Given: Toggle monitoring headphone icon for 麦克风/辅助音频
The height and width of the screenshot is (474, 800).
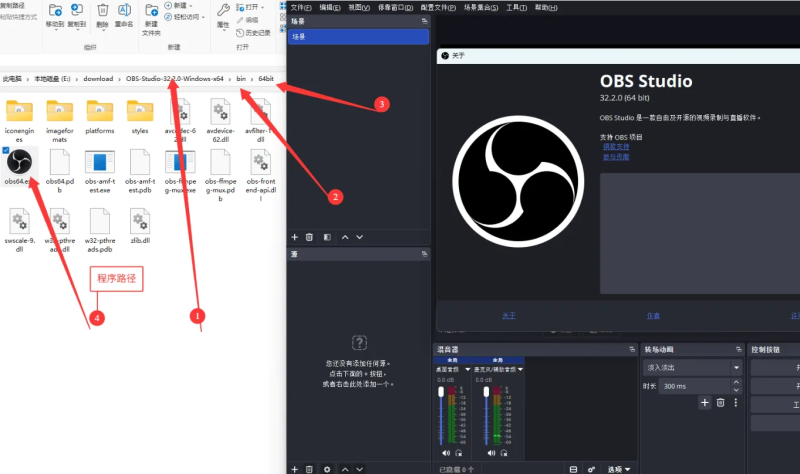Looking at the screenshot, I should (504, 453).
